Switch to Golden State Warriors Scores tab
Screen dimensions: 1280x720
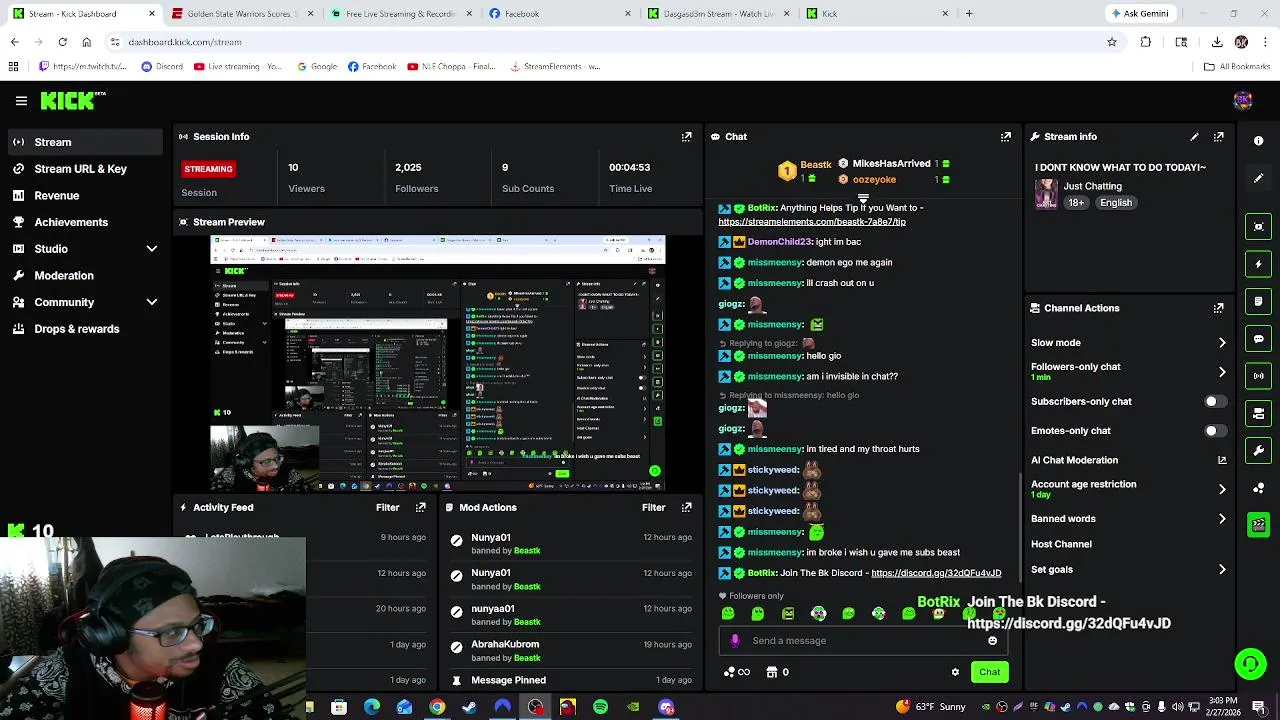[241, 14]
